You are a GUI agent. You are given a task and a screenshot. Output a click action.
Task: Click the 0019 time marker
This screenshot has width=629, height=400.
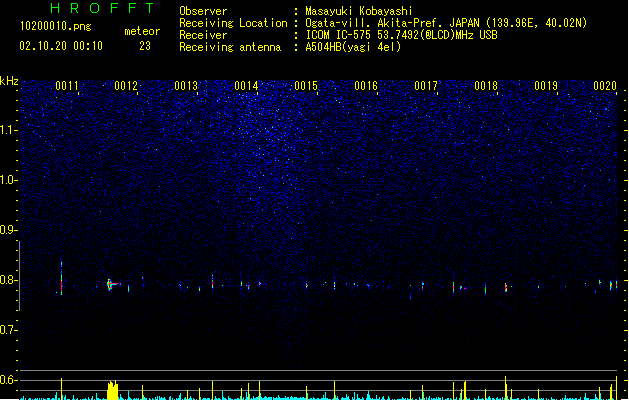click(x=546, y=86)
